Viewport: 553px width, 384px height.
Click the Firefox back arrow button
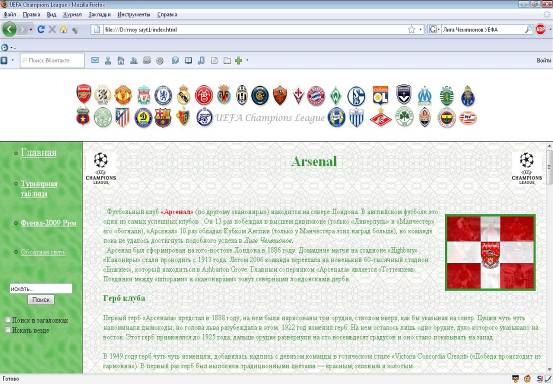point(9,29)
